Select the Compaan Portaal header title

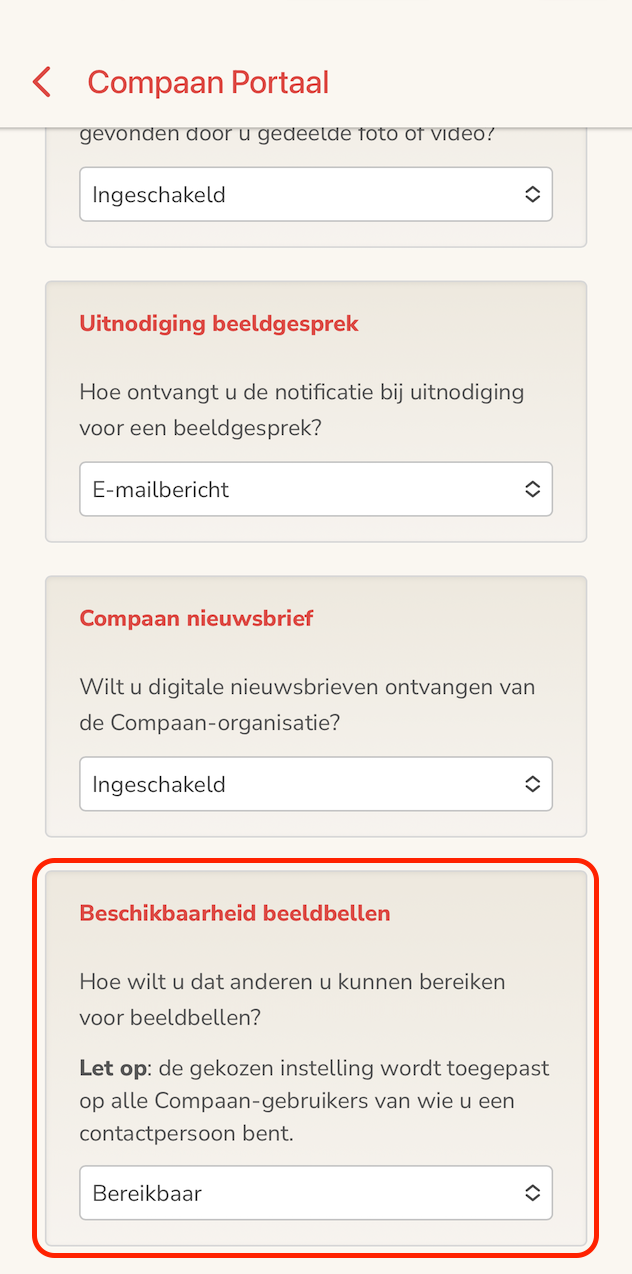pos(207,81)
